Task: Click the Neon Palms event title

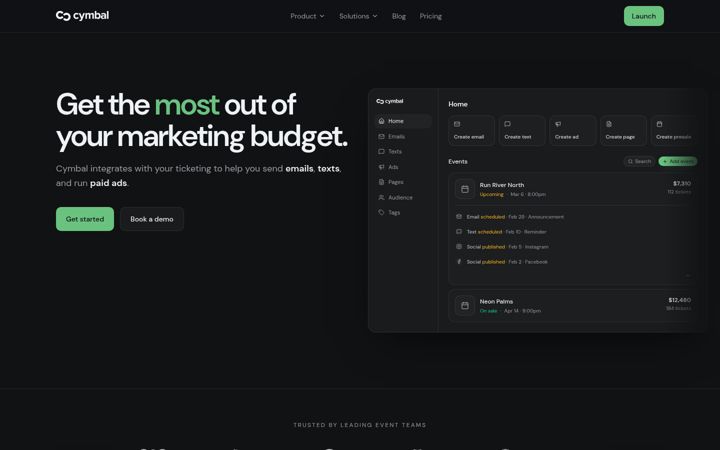Action: 496,302
